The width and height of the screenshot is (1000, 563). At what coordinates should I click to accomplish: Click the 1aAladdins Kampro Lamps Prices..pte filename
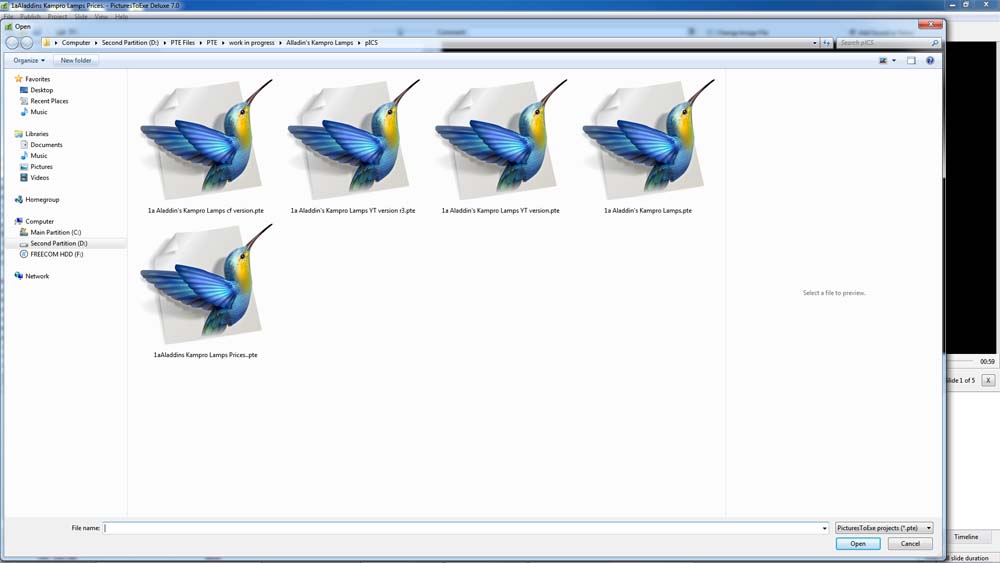pyautogui.click(x=205, y=355)
